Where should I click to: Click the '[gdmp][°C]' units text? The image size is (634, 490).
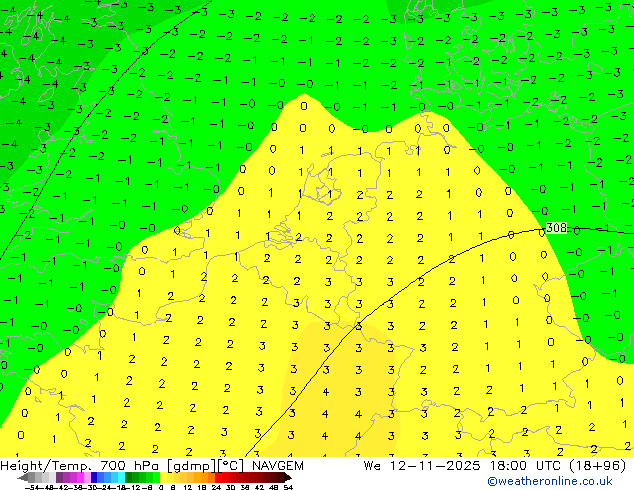(206, 466)
